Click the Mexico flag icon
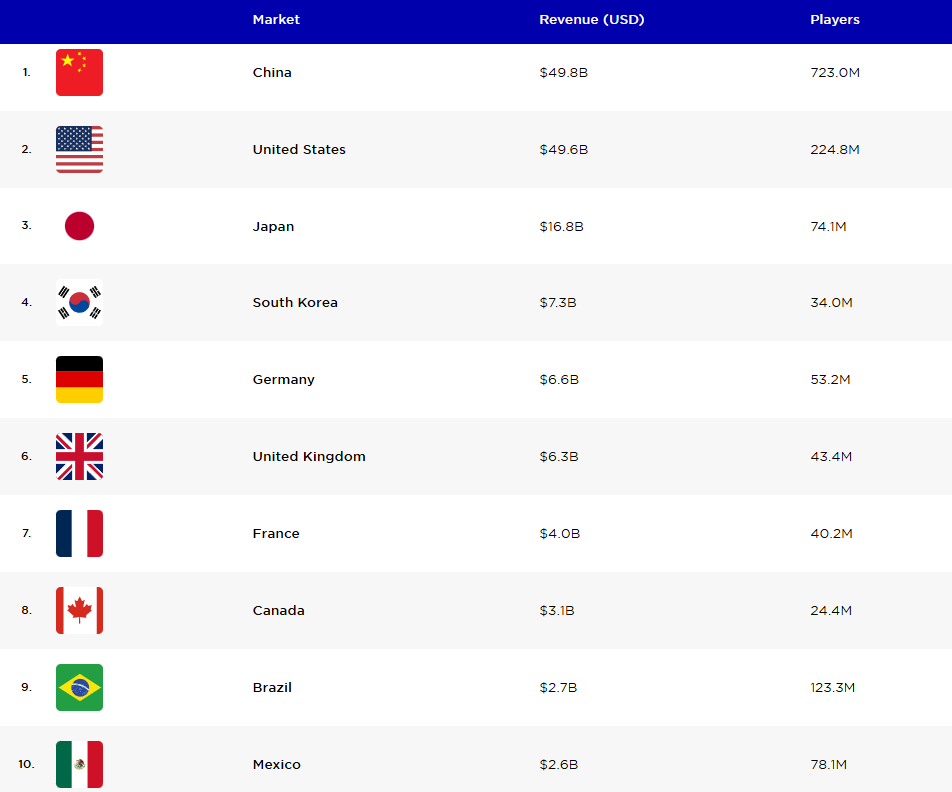Image resolution: width=952 pixels, height=792 pixels. 80,764
